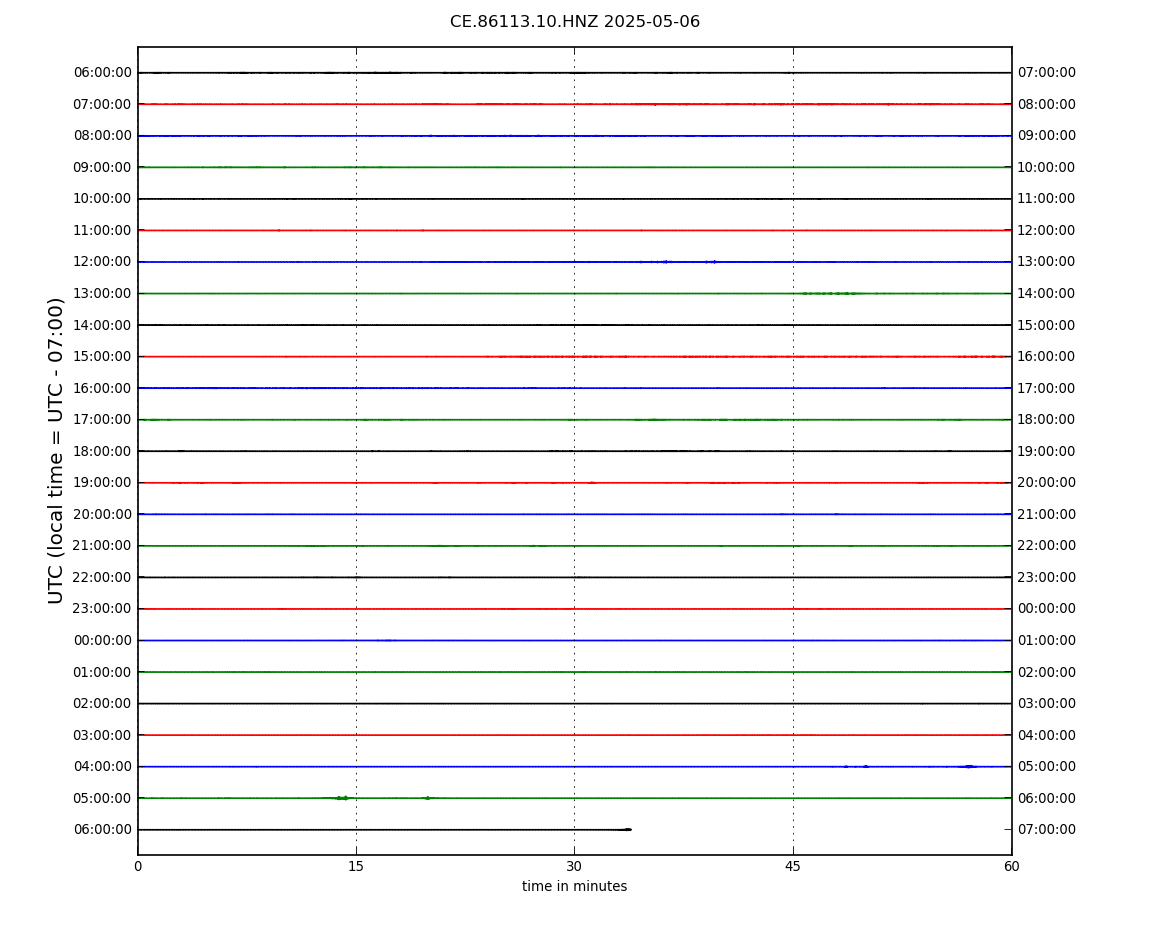
Task: Click burst near minute 57 on 04:00:00 trace
Action: 969,767
